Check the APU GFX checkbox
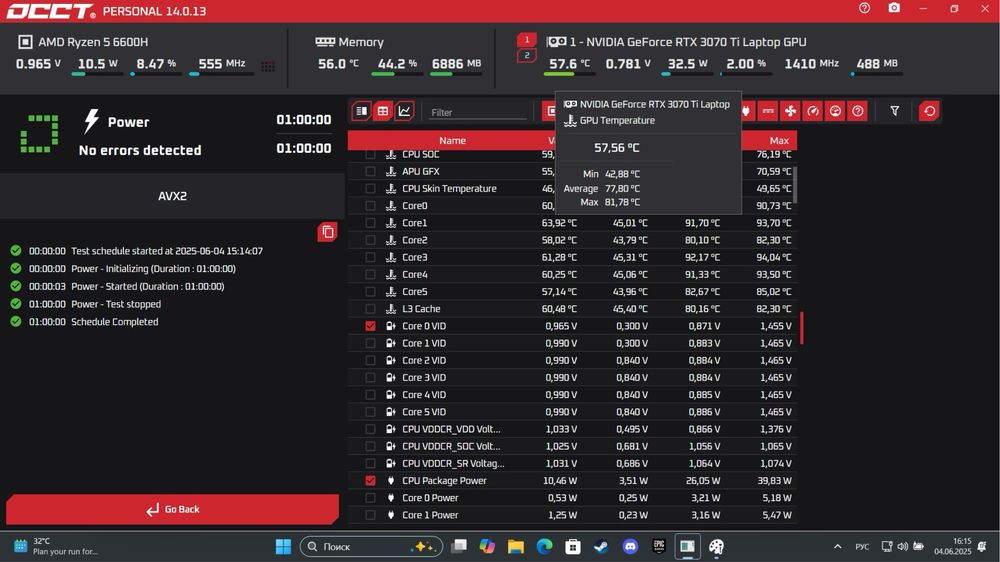The width and height of the screenshot is (1000, 562). (371, 172)
